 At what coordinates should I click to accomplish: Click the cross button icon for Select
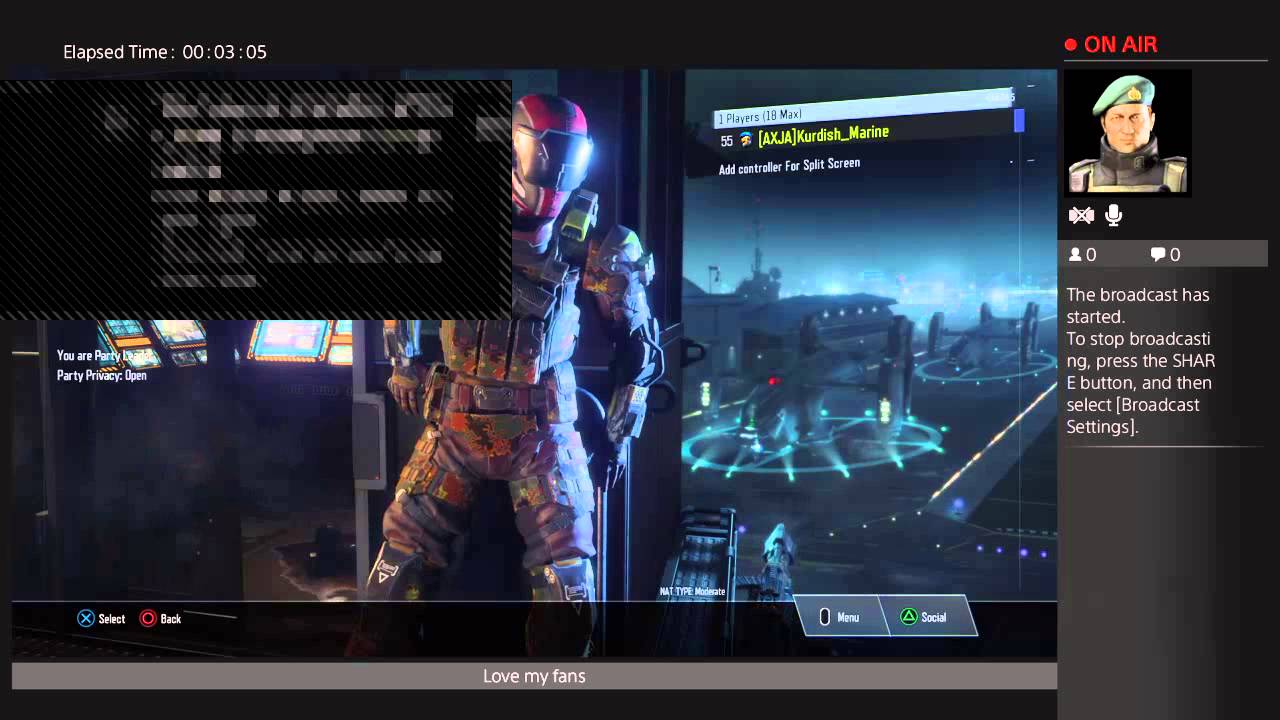[86, 619]
